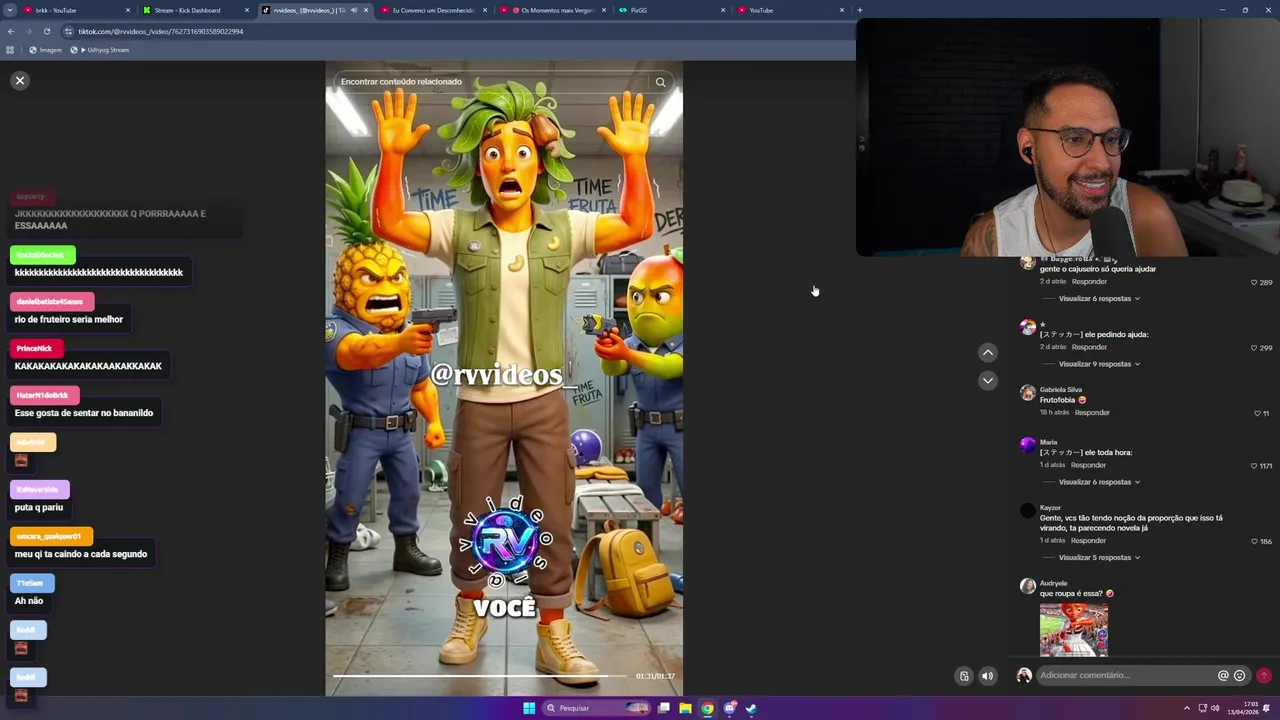Open Maria's purple profile avatar
Viewport: 1280px width, 720px height.
(x=1027, y=445)
